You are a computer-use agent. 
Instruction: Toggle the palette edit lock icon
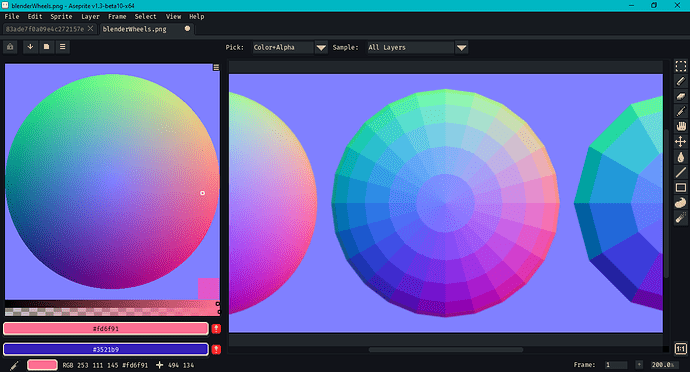10,47
